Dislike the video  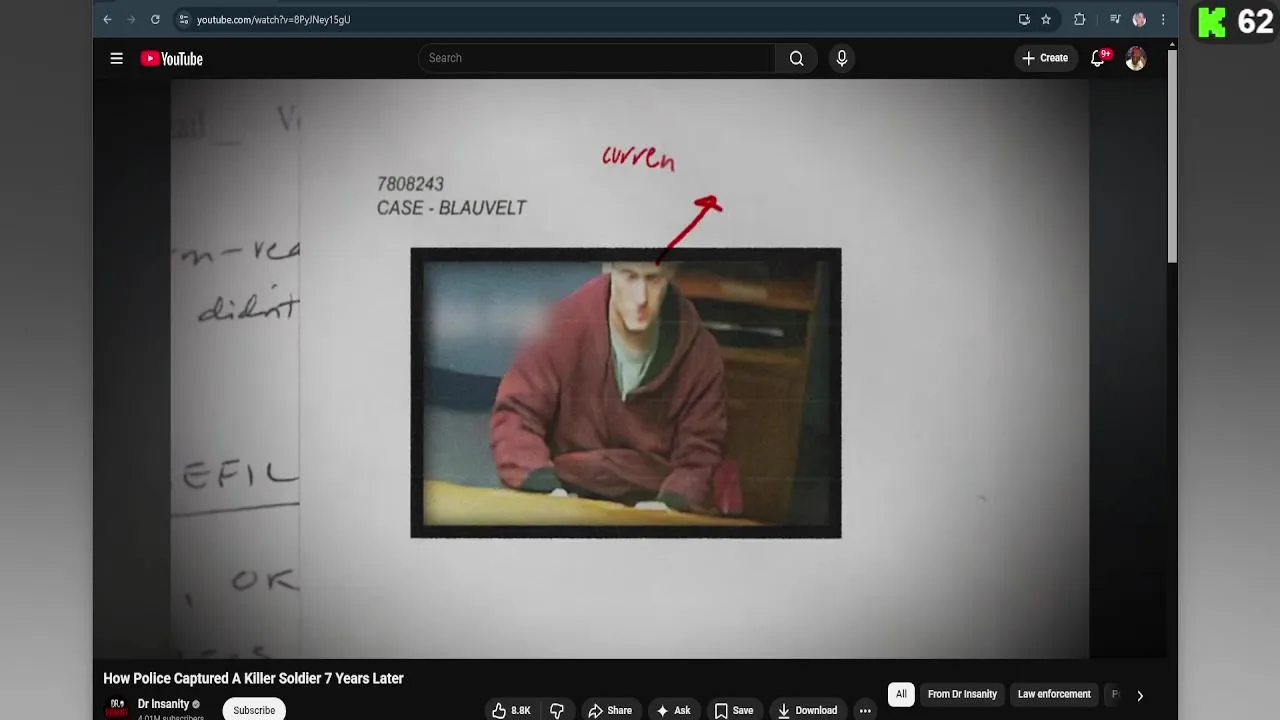tap(557, 710)
